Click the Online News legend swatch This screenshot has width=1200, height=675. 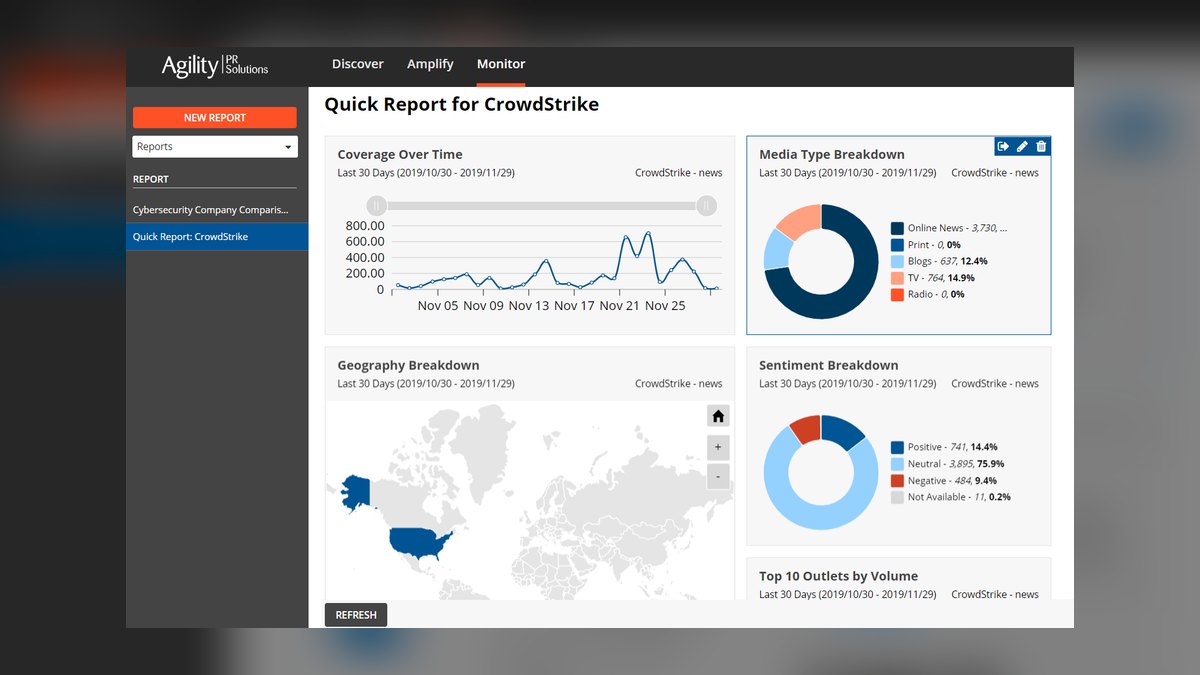(897, 228)
